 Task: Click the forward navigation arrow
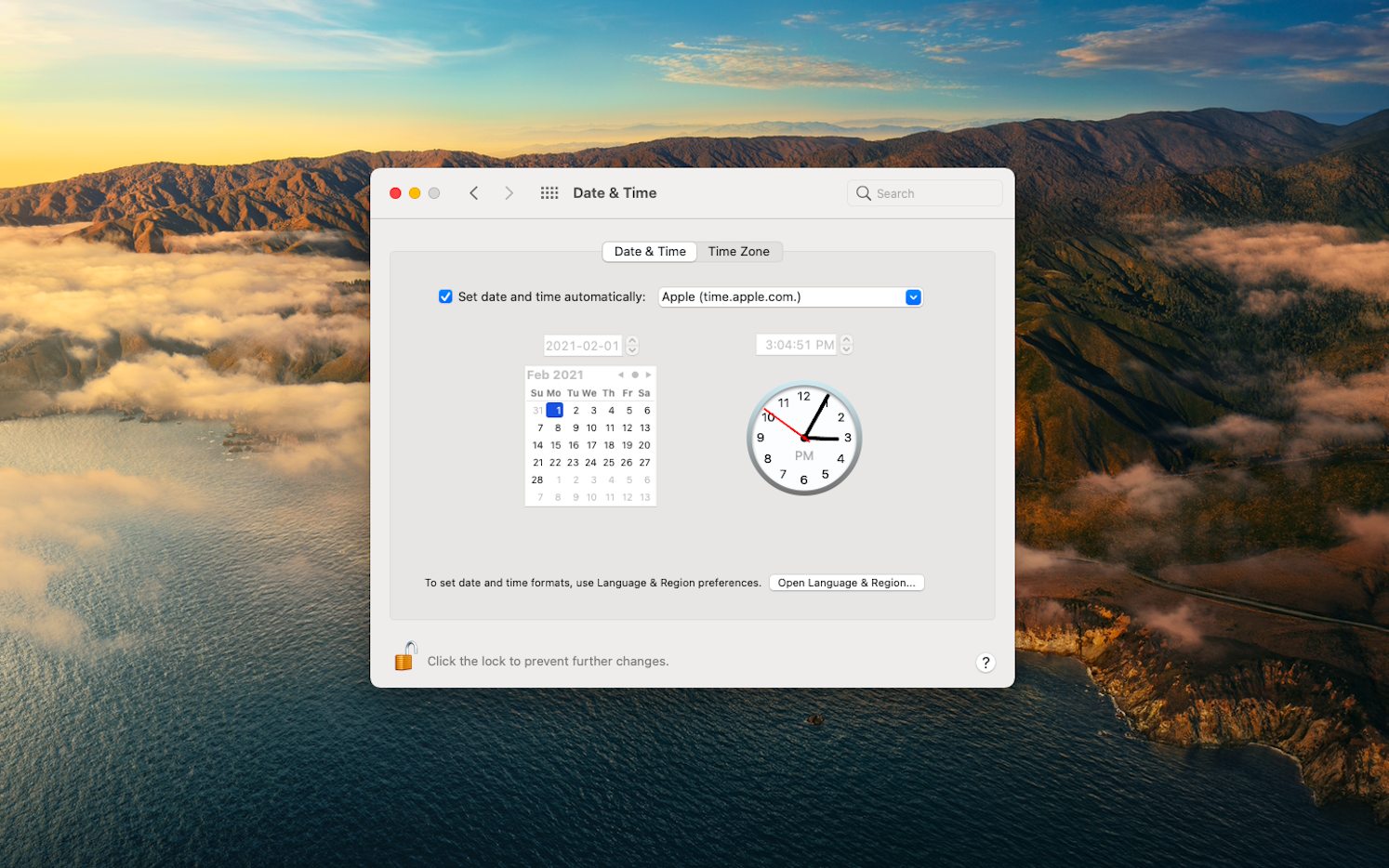click(509, 192)
